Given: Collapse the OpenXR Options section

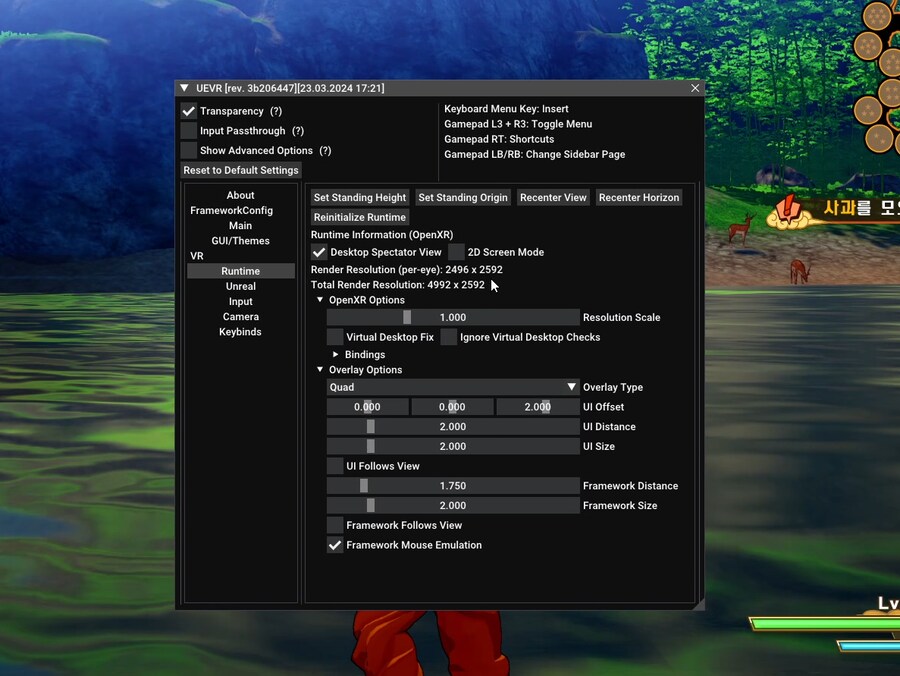Looking at the screenshot, I should pyautogui.click(x=320, y=300).
